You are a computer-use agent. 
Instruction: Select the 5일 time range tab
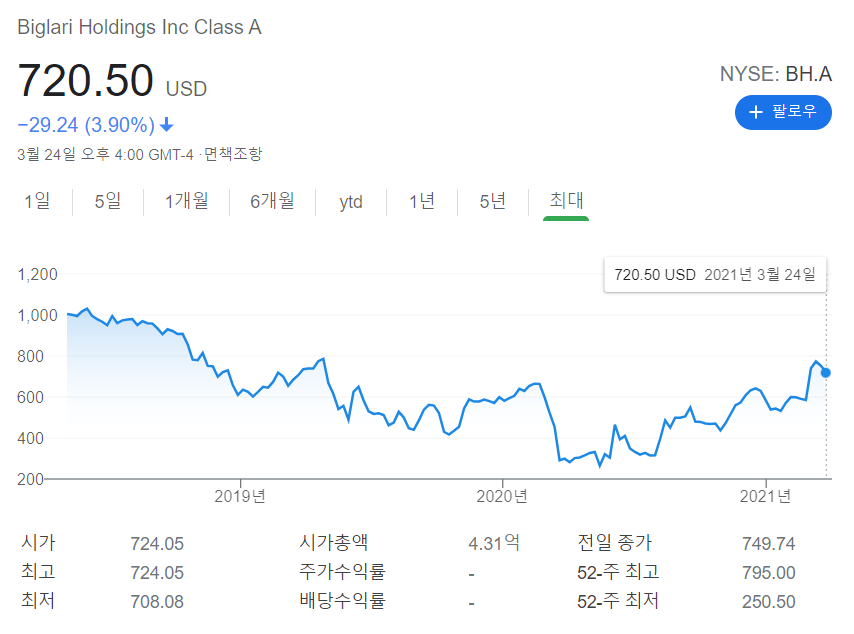click(107, 201)
